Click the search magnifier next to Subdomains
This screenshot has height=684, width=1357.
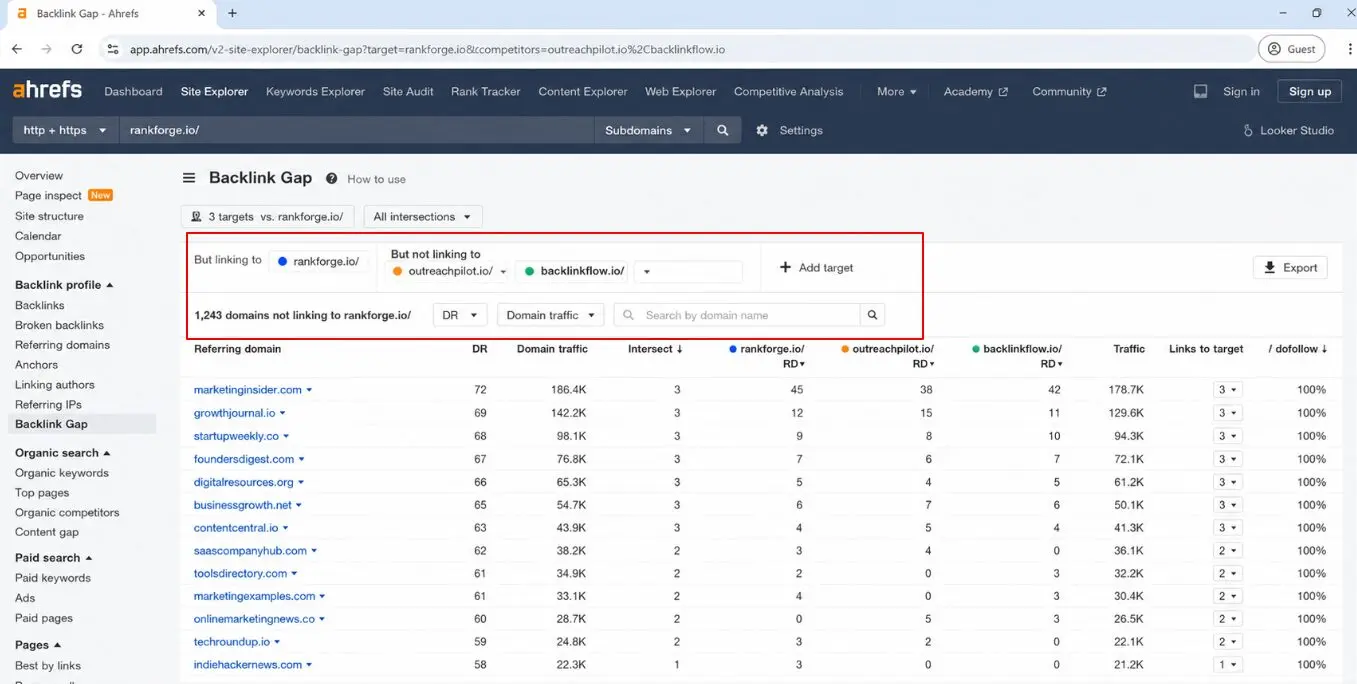723,130
